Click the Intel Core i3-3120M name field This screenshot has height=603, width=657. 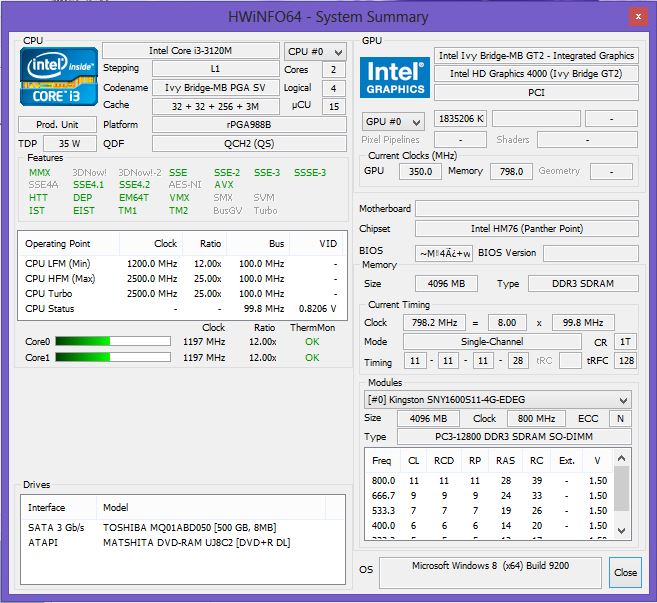click(x=191, y=51)
